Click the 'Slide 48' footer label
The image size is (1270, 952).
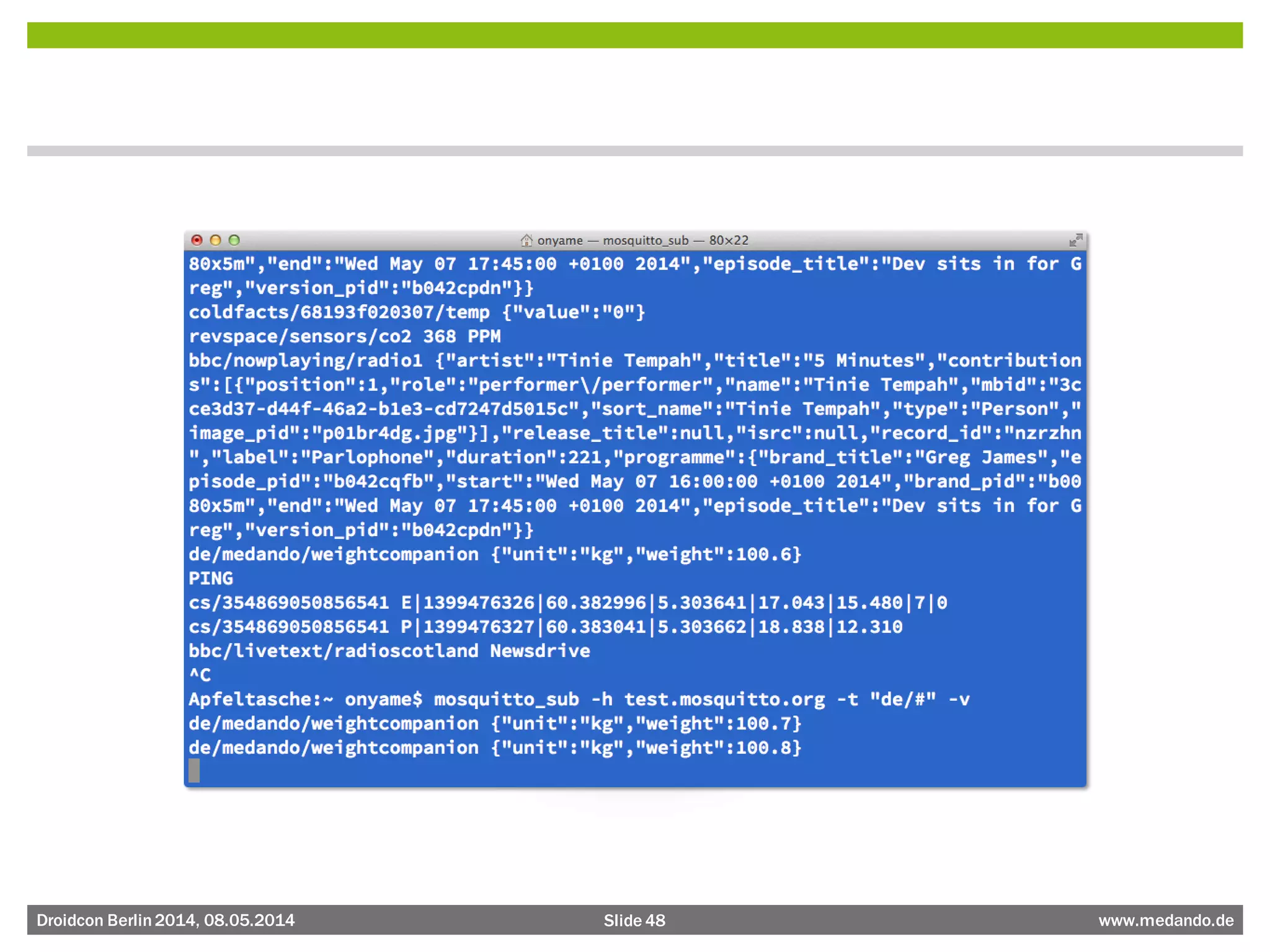(x=634, y=920)
